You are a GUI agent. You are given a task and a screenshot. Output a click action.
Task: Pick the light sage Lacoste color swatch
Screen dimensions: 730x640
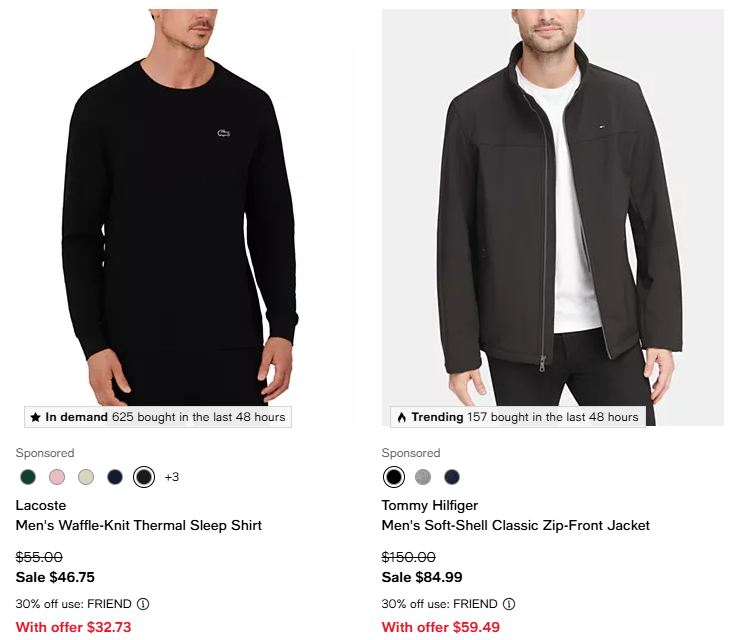(x=86, y=477)
